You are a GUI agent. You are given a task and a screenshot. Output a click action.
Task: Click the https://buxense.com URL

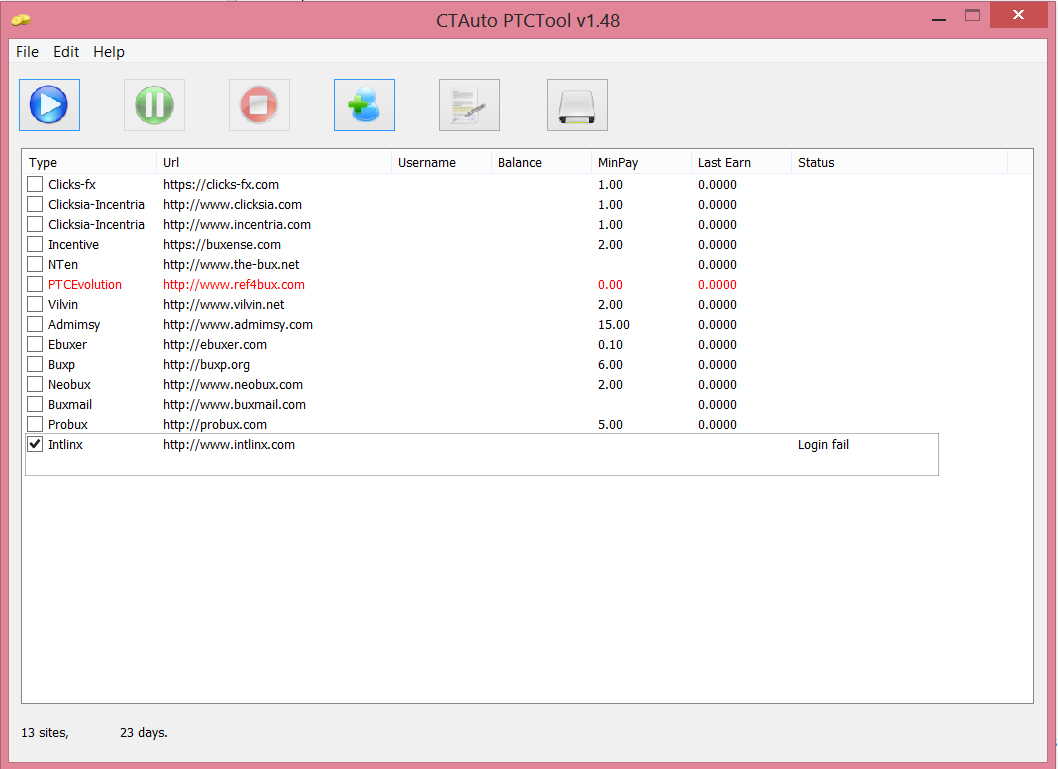tap(222, 245)
